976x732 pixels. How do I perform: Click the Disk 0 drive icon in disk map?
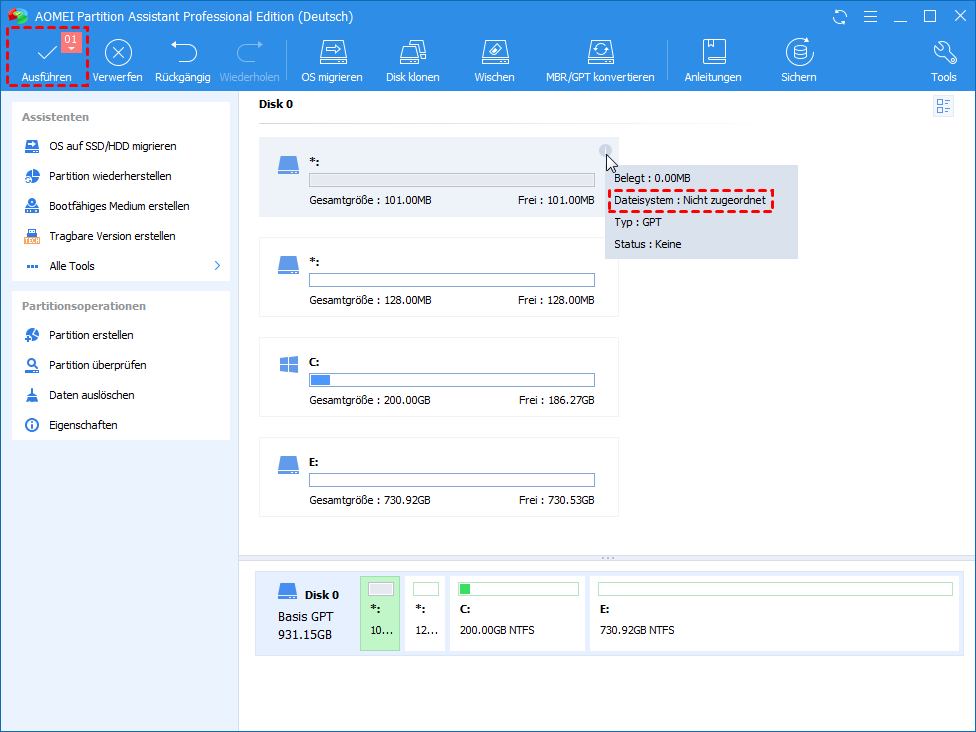point(288,591)
